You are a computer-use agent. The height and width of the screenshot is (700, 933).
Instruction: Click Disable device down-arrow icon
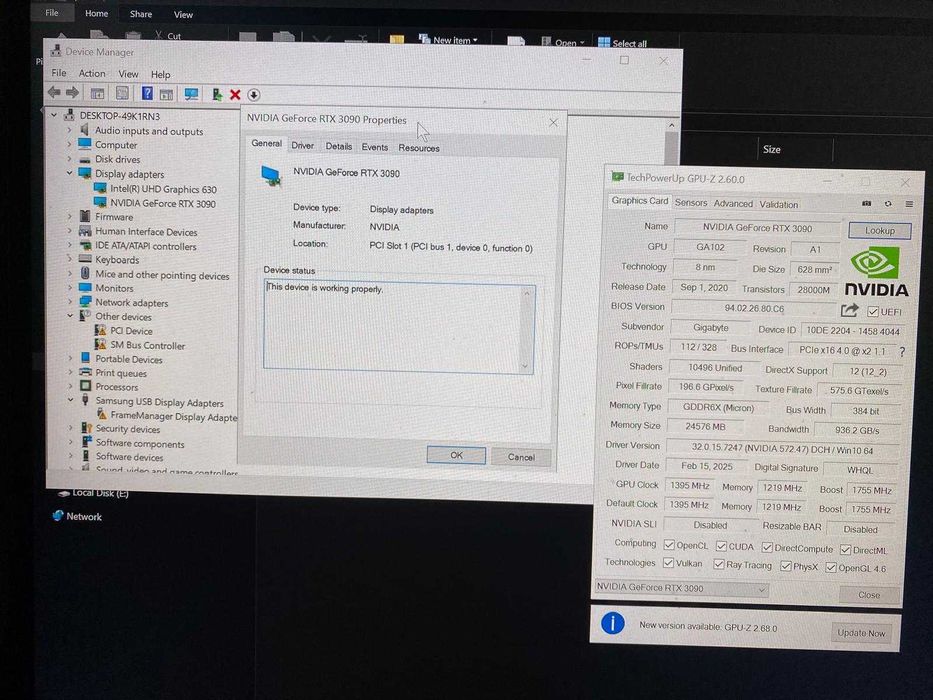pyautogui.click(x=253, y=95)
